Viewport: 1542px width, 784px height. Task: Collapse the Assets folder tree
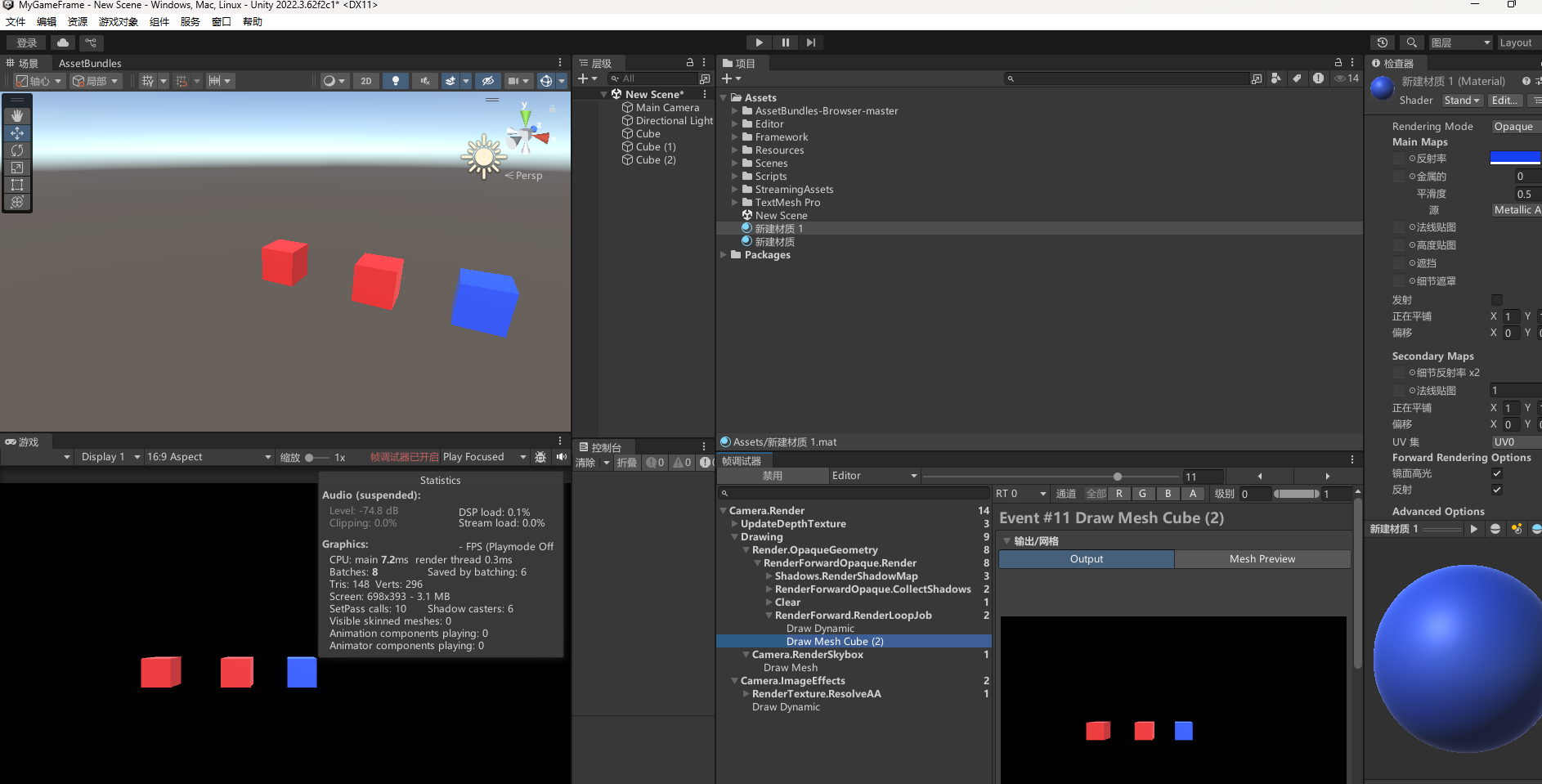coord(724,98)
